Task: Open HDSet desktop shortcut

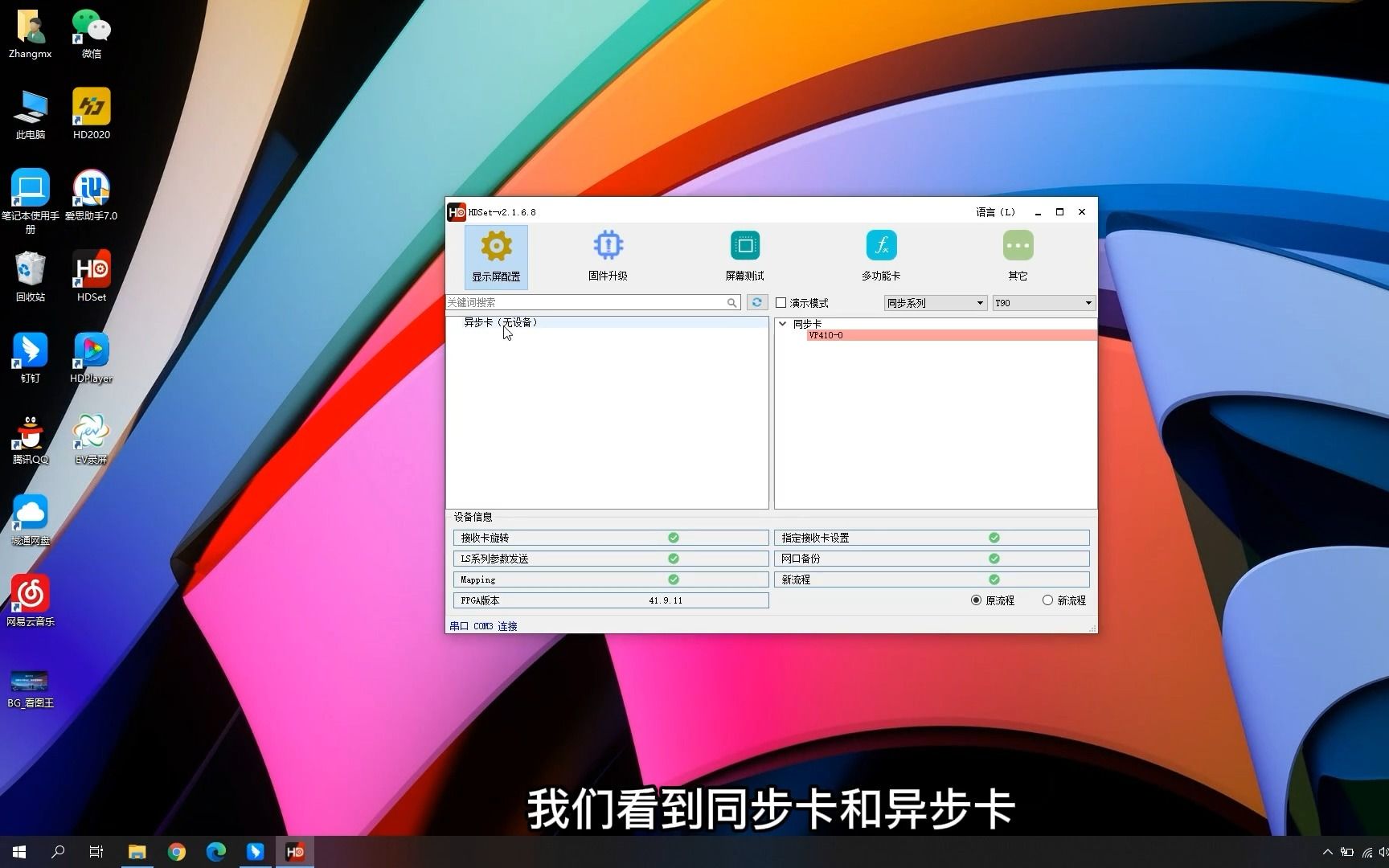Action: point(92,276)
